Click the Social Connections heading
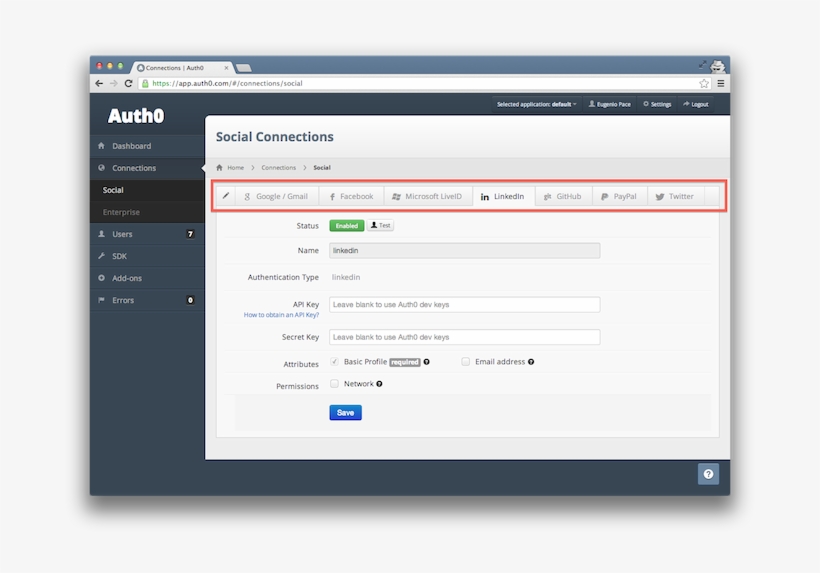 click(275, 136)
